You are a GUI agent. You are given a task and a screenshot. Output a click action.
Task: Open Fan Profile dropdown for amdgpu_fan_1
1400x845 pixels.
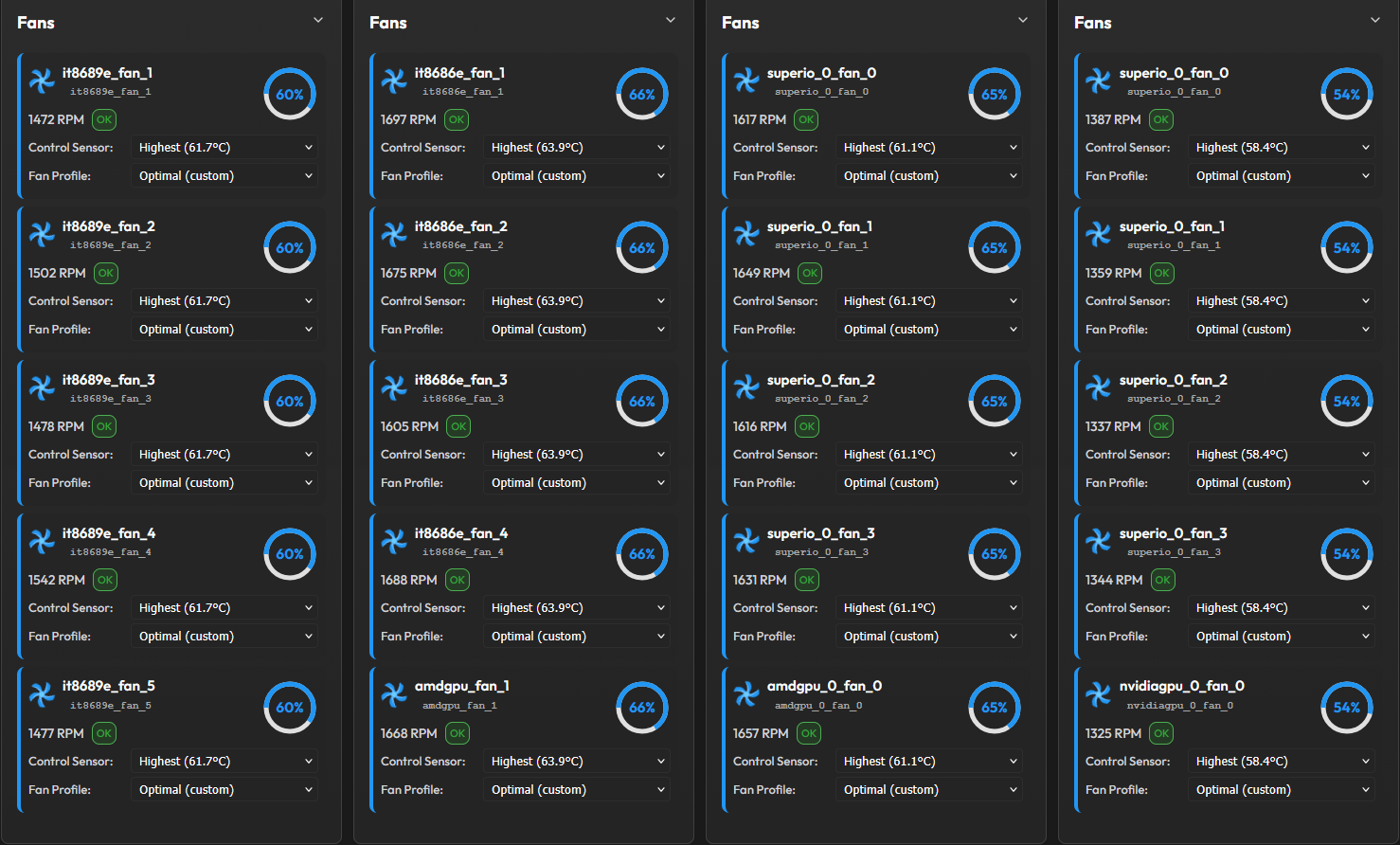pyautogui.click(x=577, y=790)
